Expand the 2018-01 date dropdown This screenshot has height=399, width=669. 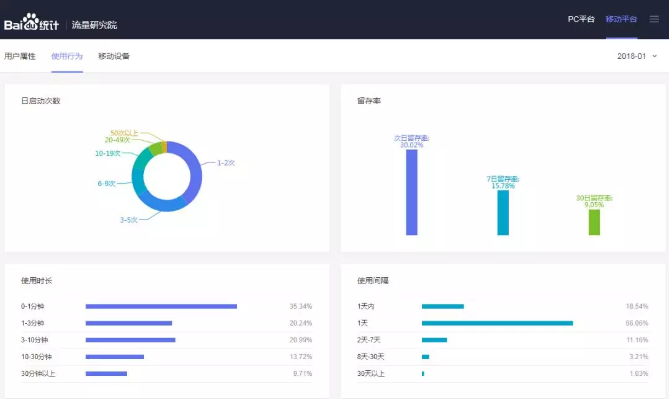click(x=637, y=56)
